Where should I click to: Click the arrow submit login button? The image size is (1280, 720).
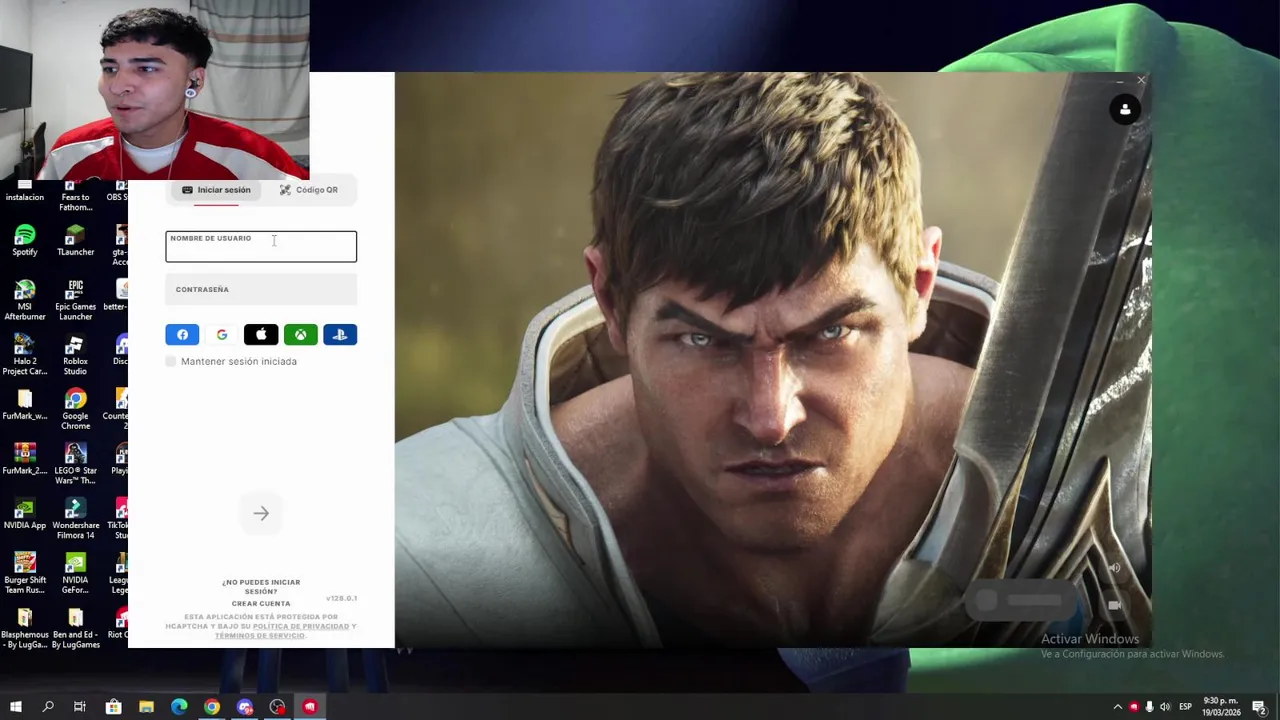(x=261, y=513)
